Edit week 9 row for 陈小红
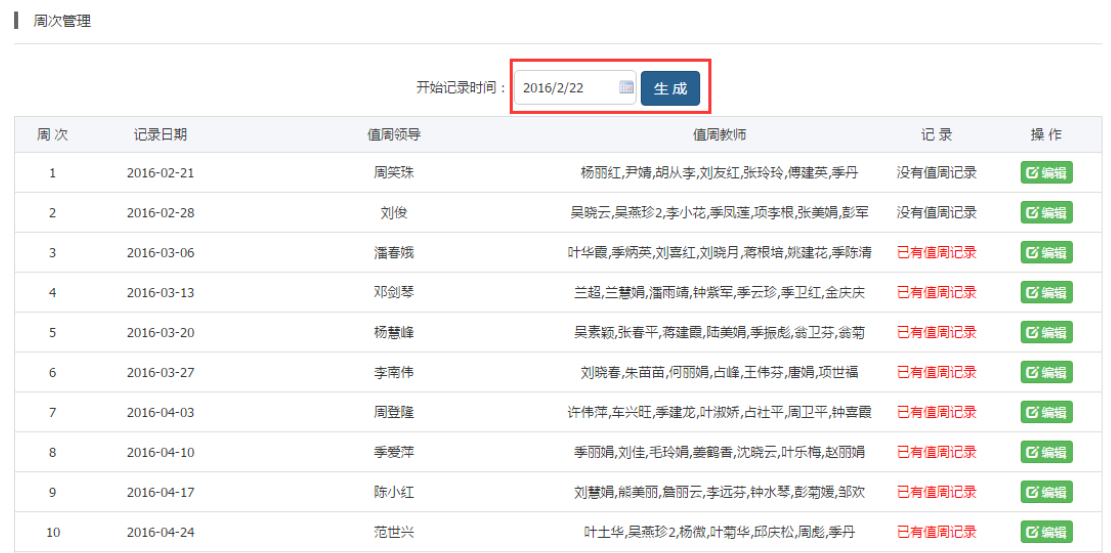 click(x=1046, y=492)
